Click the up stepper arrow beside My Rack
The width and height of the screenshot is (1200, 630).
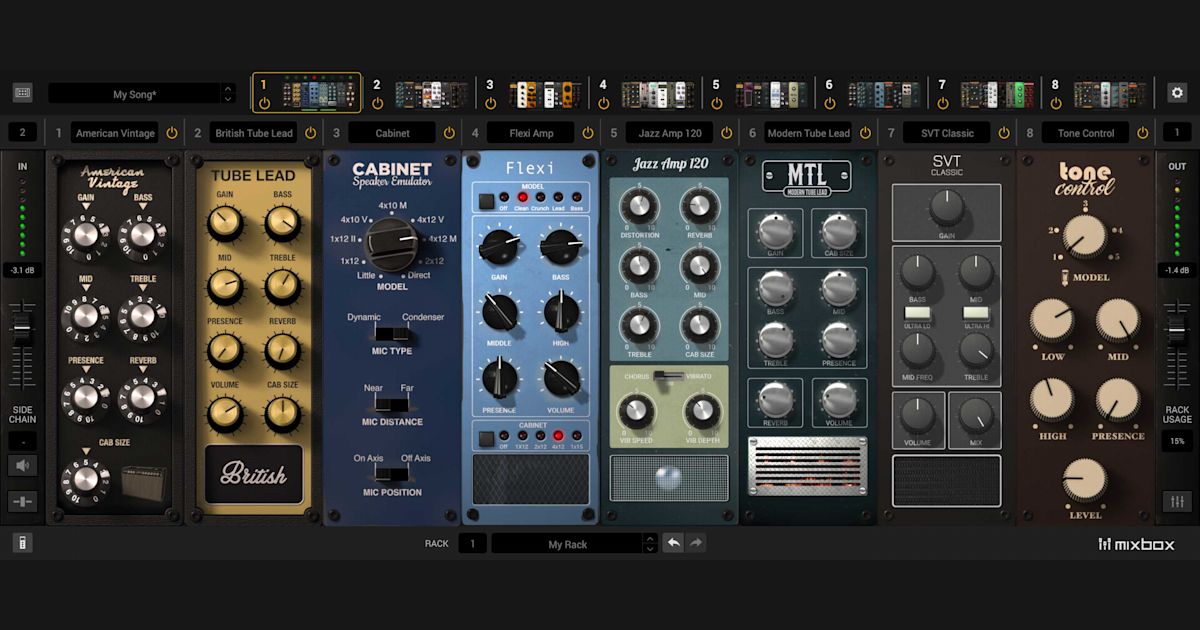click(x=651, y=539)
